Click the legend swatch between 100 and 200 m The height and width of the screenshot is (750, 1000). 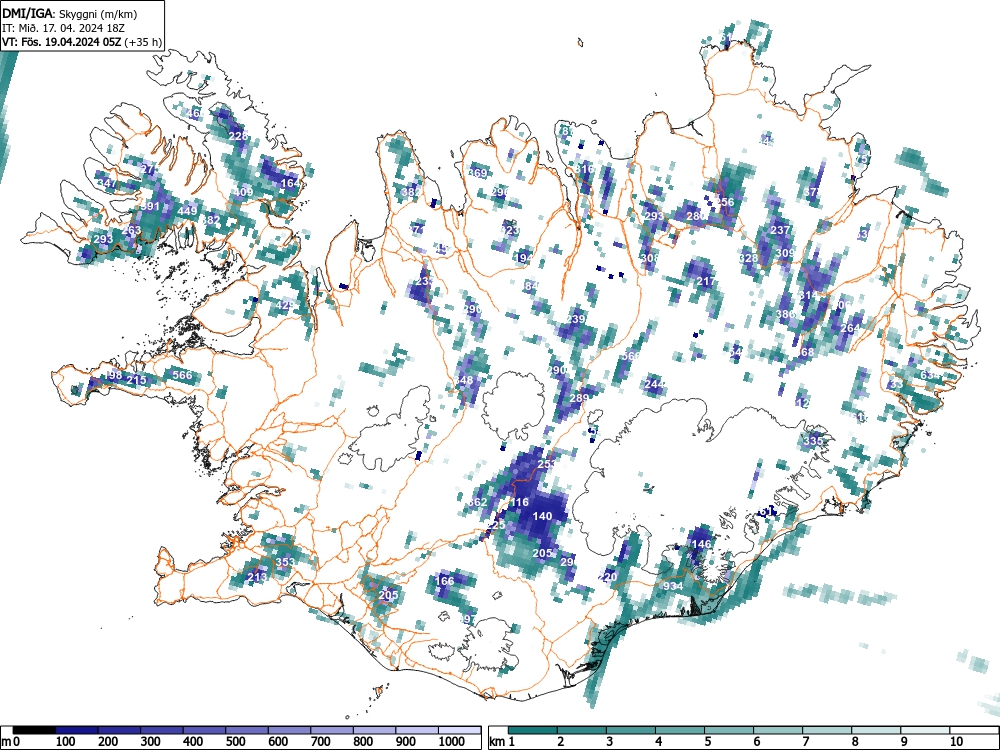(77, 730)
